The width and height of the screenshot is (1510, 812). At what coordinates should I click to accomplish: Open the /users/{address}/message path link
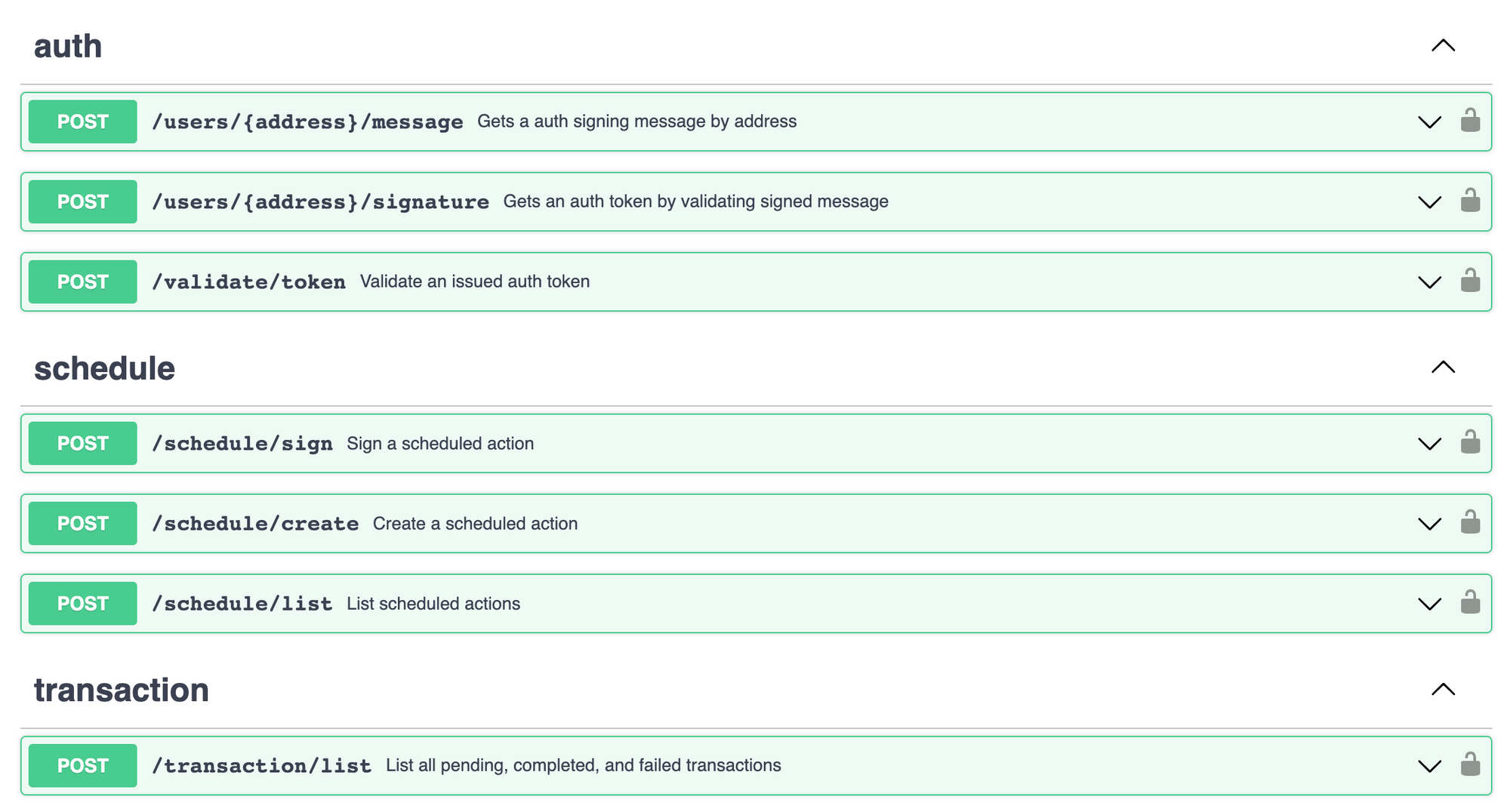click(307, 121)
